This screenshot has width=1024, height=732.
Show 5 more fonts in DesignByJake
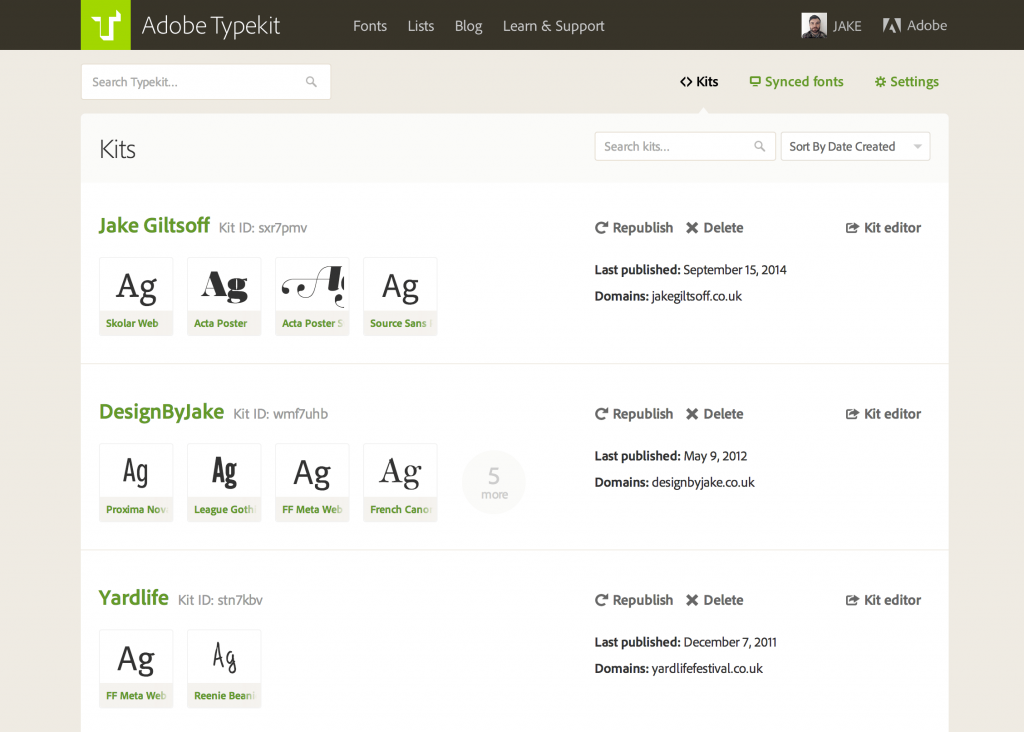tap(494, 483)
